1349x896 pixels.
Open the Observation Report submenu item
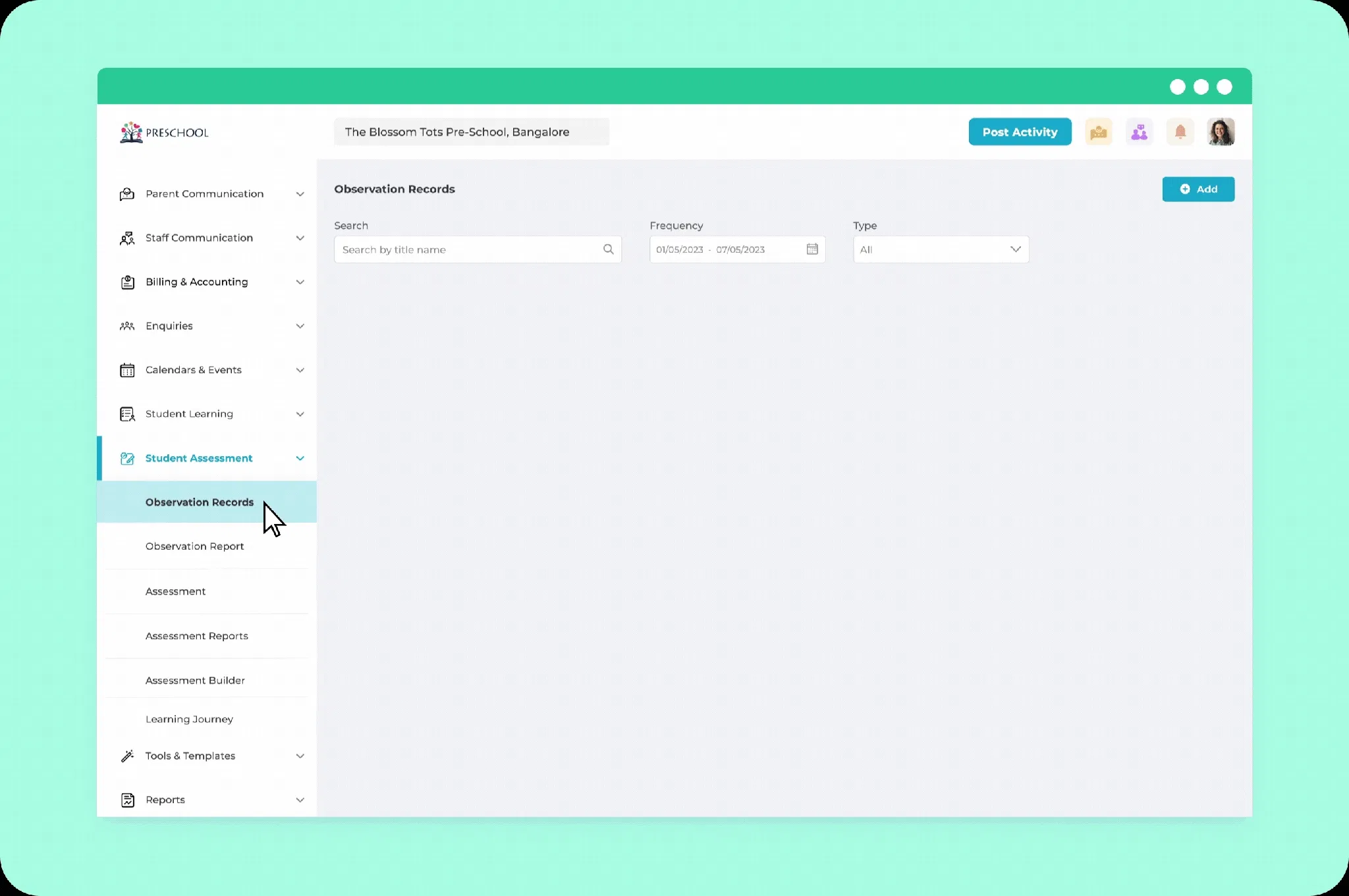[194, 546]
